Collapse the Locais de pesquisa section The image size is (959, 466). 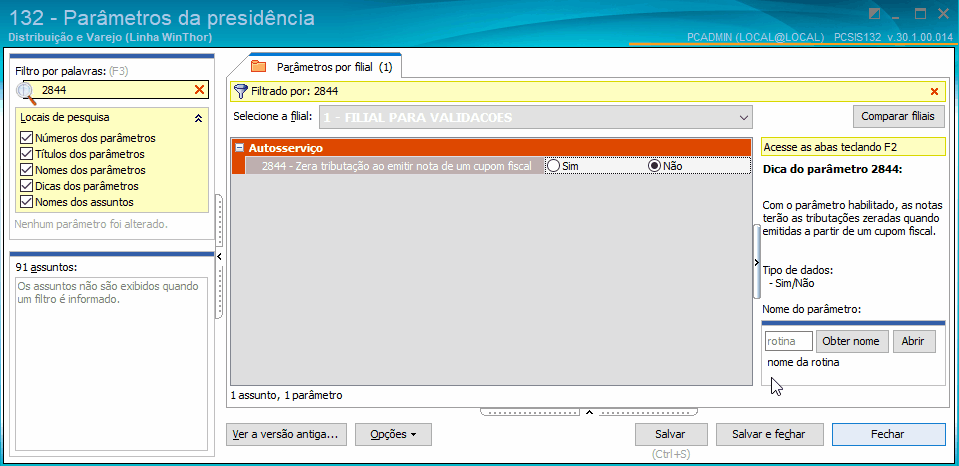pyautogui.click(x=198, y=118)
